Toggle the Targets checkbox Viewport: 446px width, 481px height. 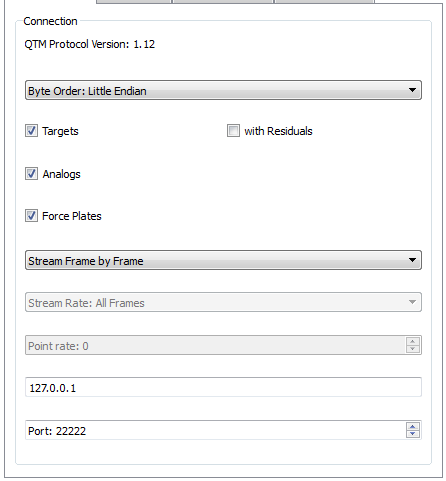pos(31,131)
